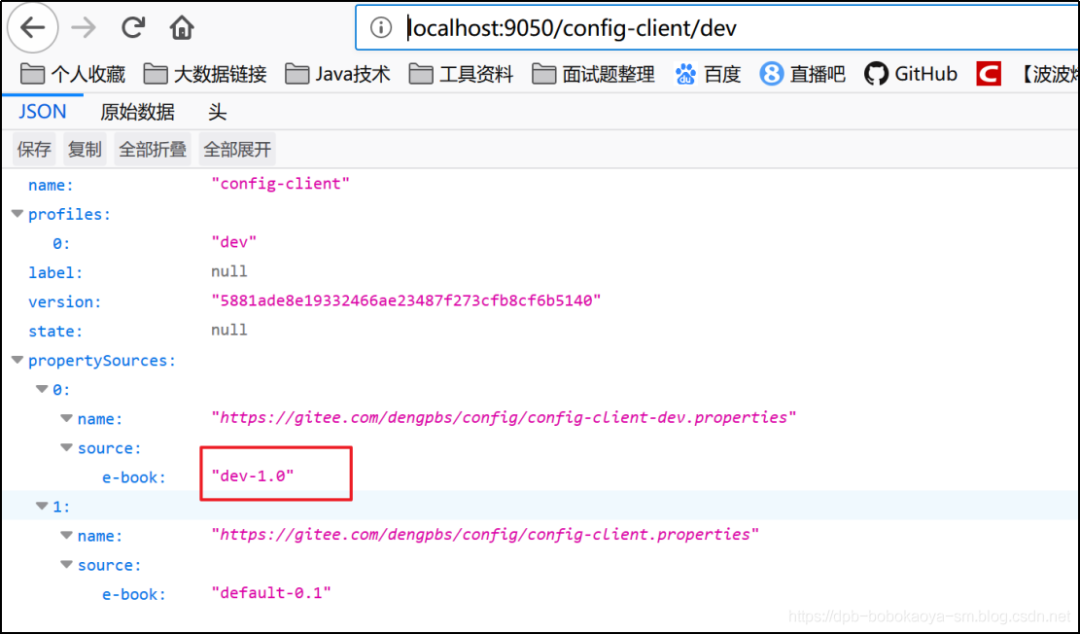Collapse the name node under item 0
Screen dimensions: 1080x634
(67, 418)
